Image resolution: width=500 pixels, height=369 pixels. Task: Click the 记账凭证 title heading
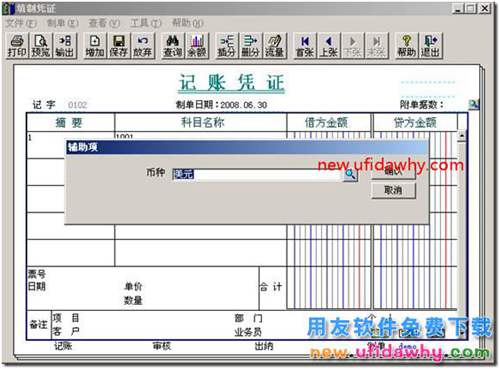(x=232, y=83)
